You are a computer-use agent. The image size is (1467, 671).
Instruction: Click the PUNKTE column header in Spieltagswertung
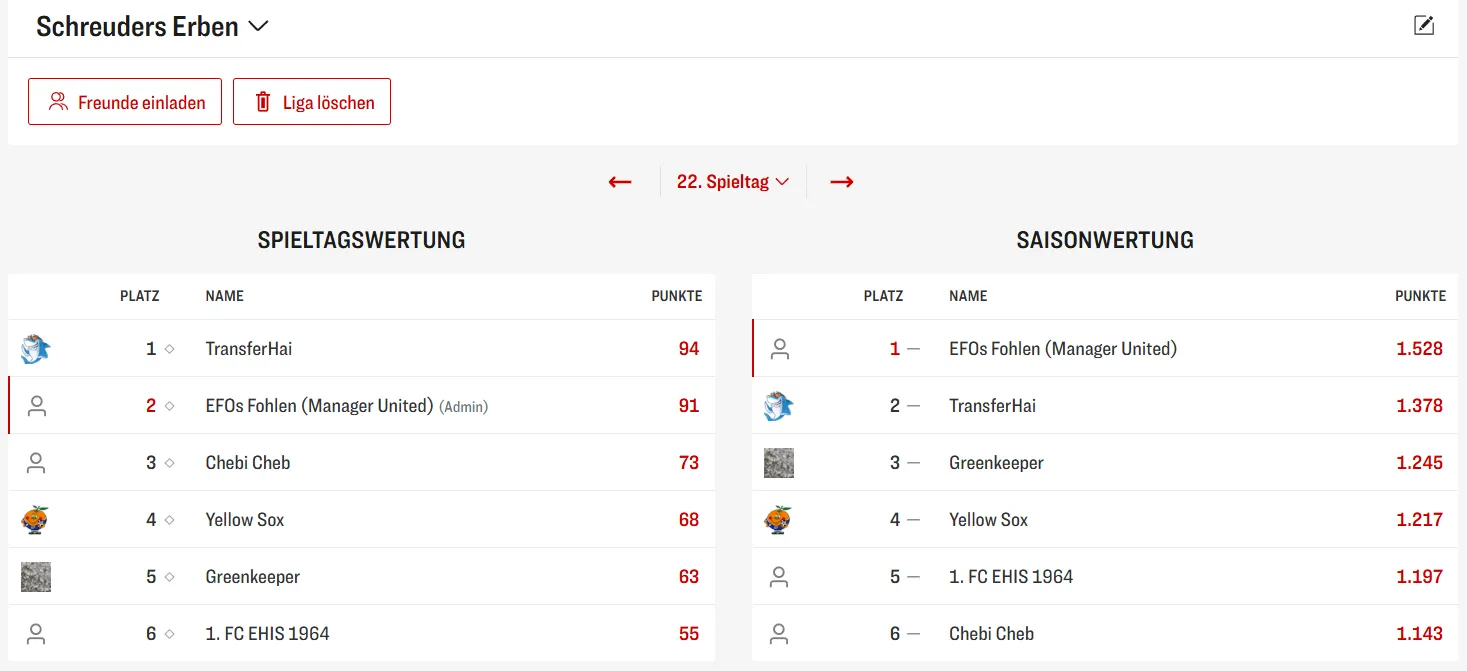[x=677, y=296]
